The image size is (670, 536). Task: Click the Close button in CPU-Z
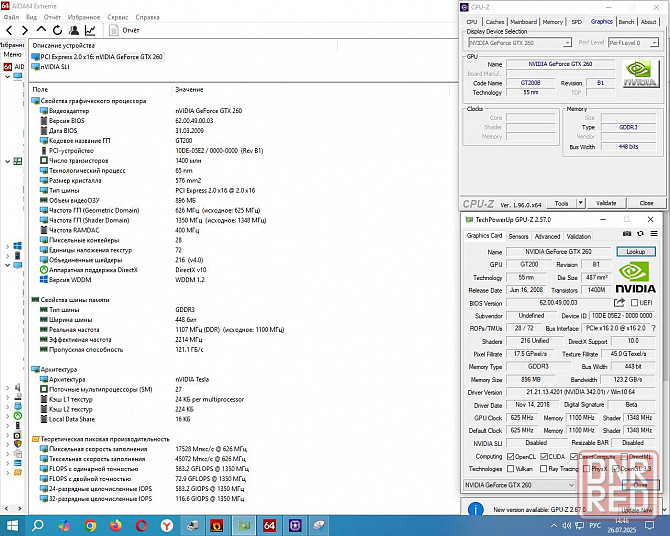click(x=646, y=203)
